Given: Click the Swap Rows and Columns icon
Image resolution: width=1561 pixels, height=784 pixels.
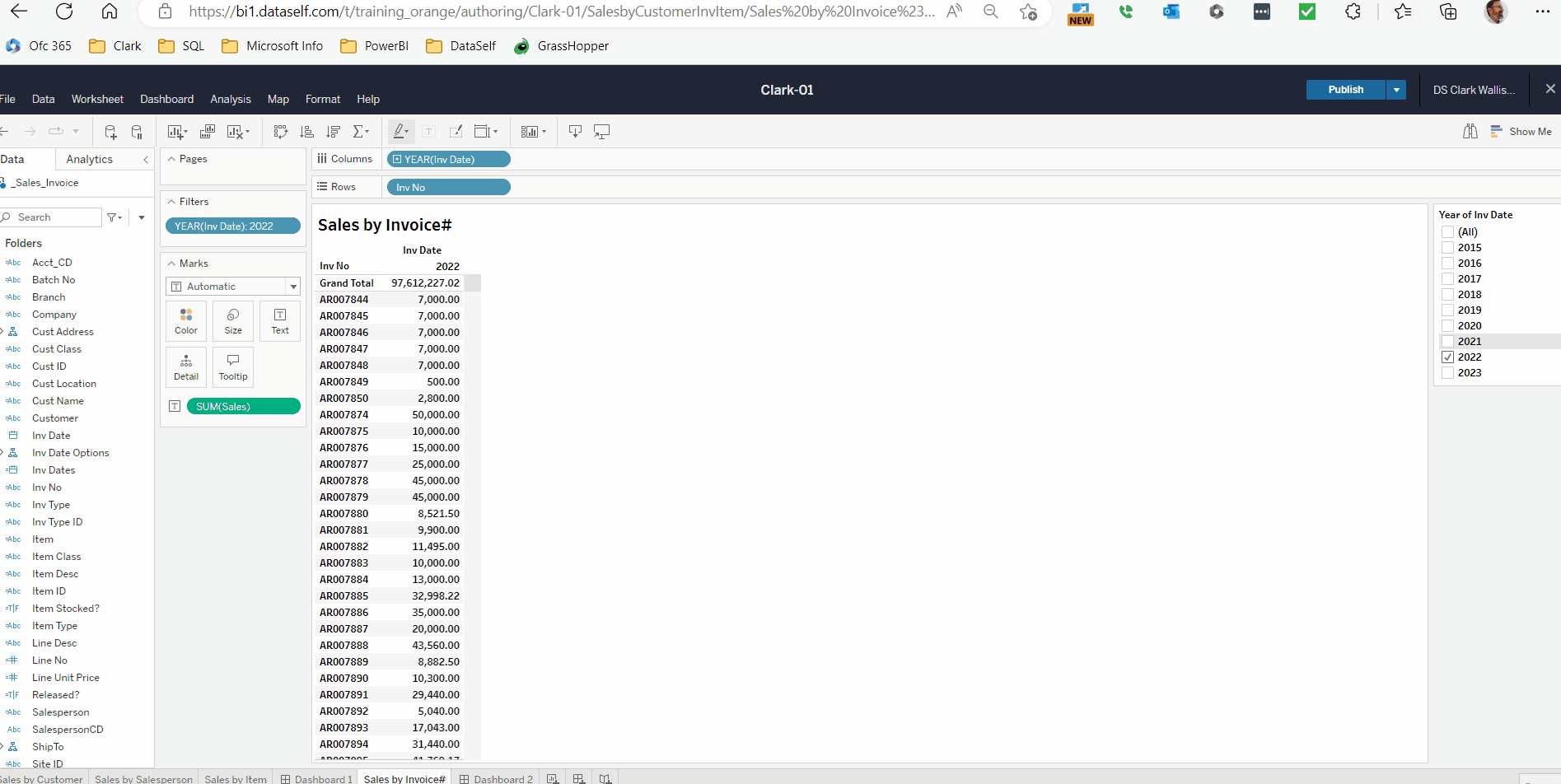Looking at the screenshot, I should [281, 132].
